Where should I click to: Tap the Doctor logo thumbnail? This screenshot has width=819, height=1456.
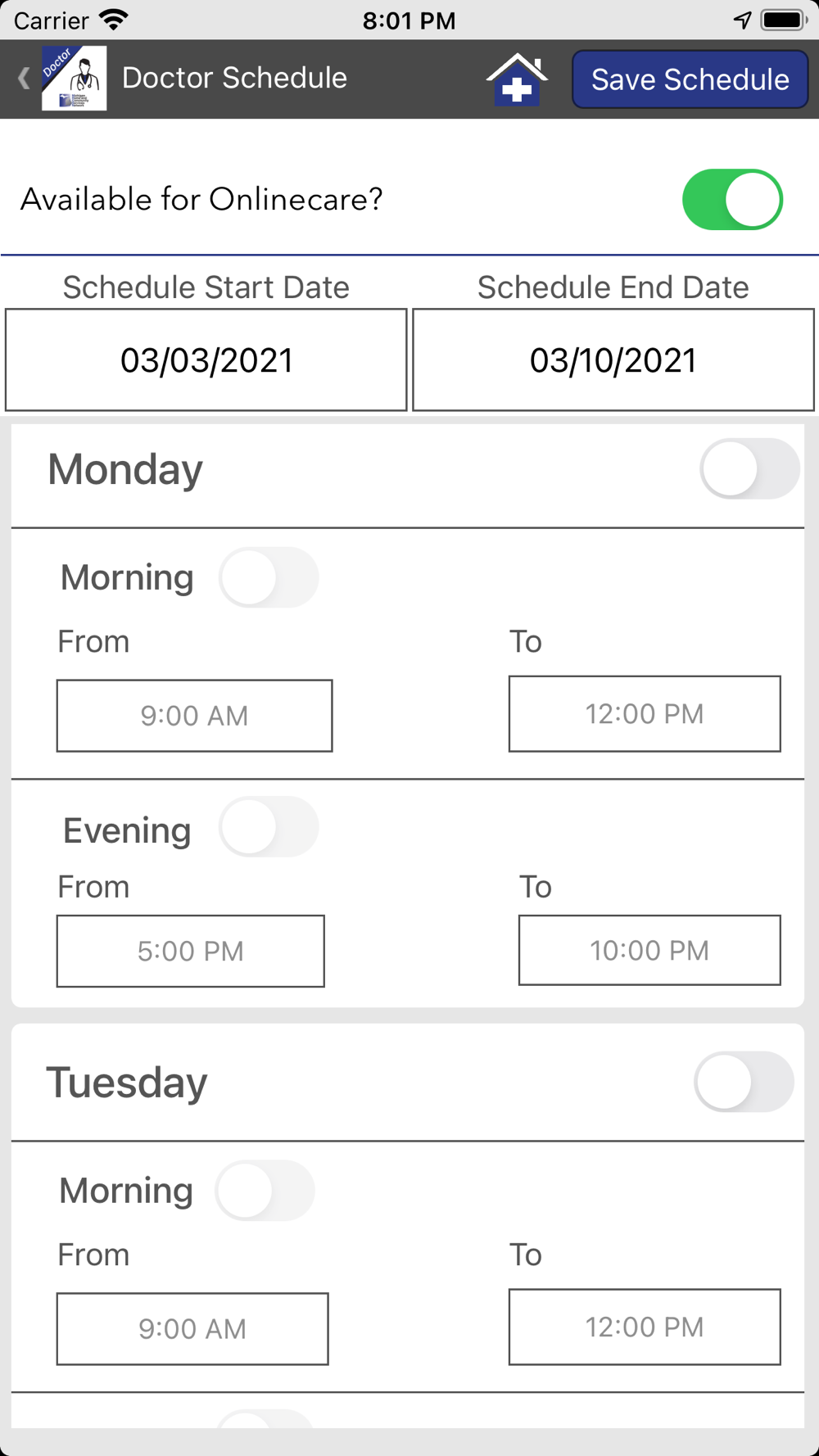75,79
